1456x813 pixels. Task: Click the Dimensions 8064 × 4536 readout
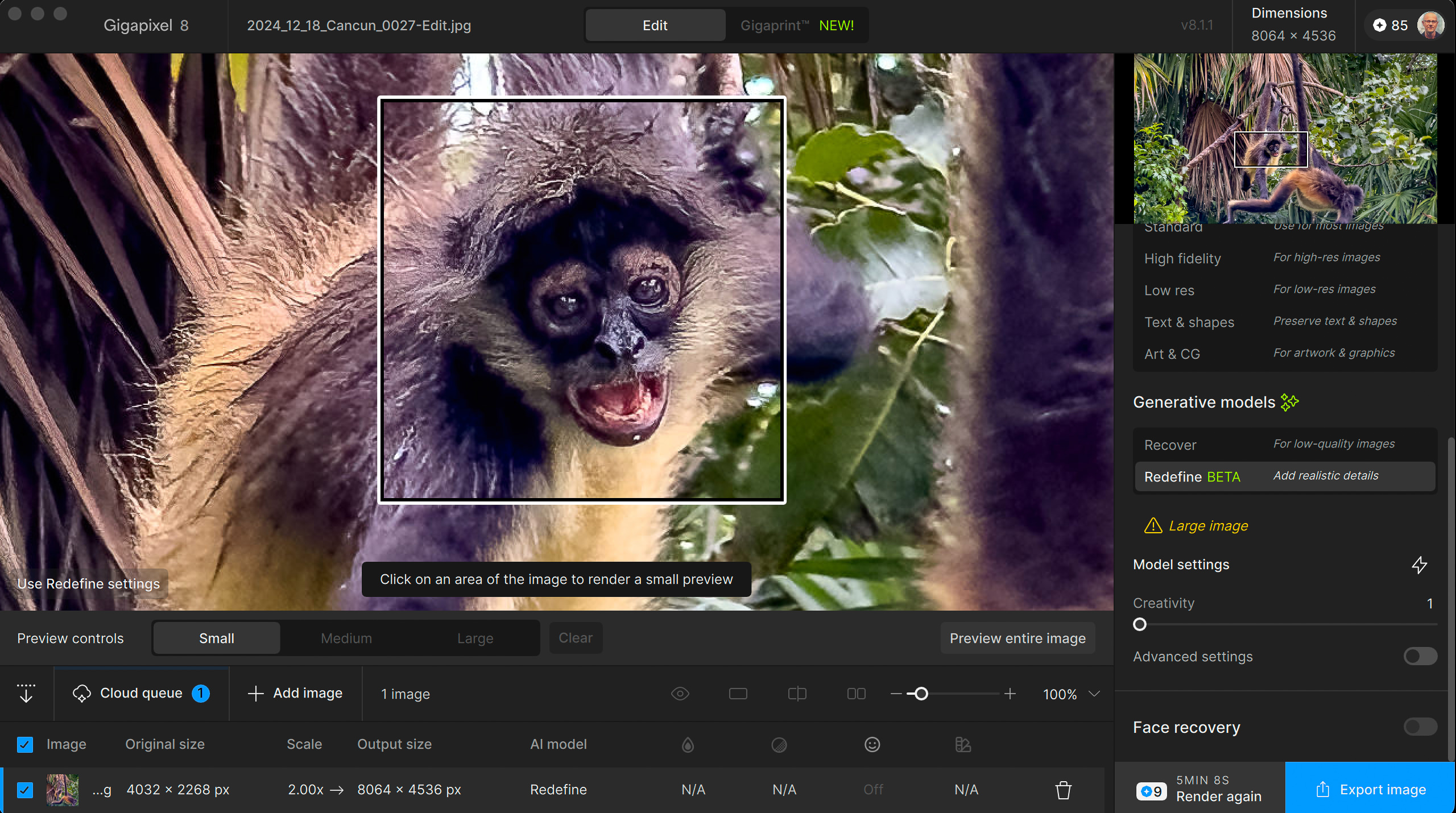point(1293,25)
